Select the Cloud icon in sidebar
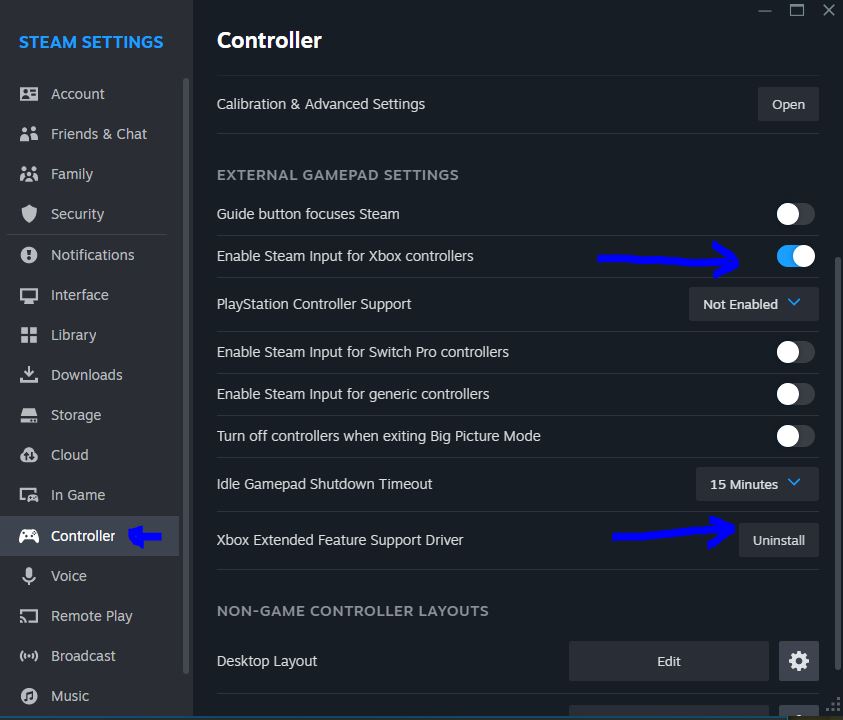843x720 pixels. (29, 455)
